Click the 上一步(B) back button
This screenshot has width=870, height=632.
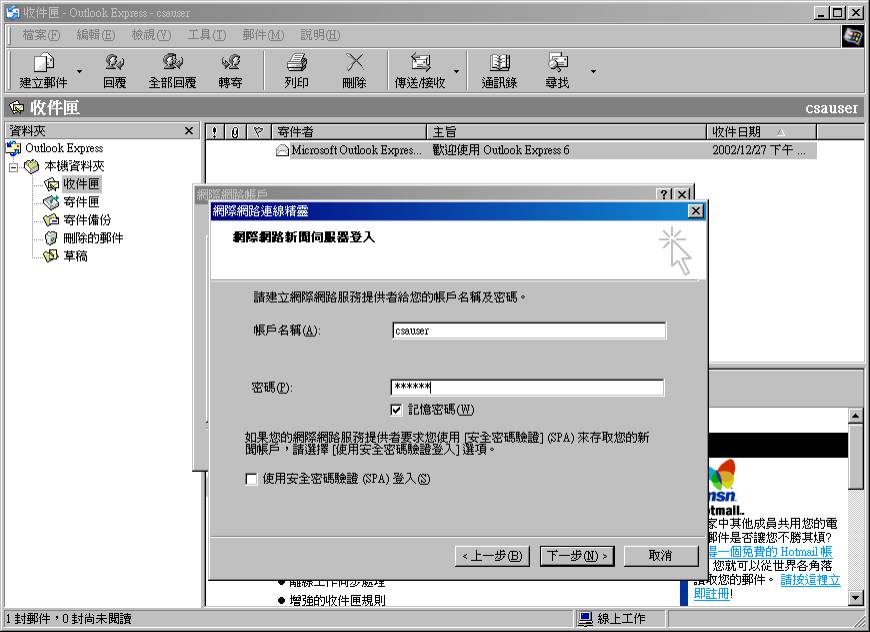tap(492, 556)
